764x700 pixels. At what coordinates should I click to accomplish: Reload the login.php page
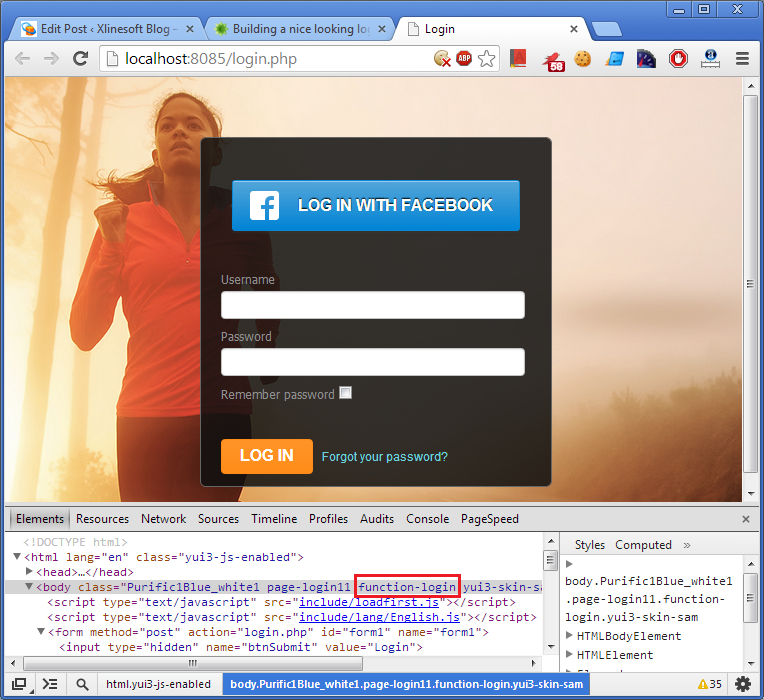coord(80,59)
